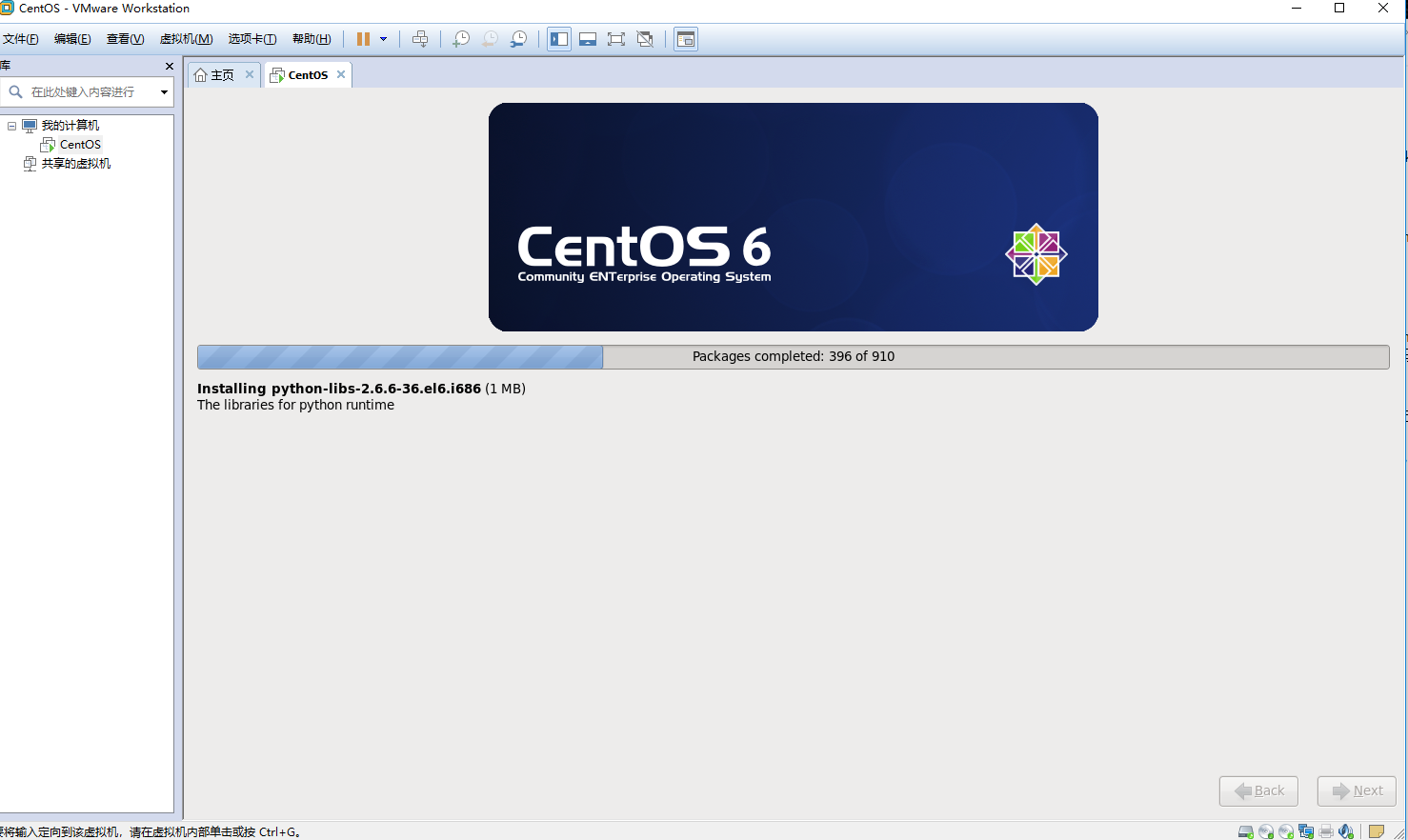The image size is (1408, 840).
Task: Click 'The libraries for python runtime' text
Action: tap(295, 405)
